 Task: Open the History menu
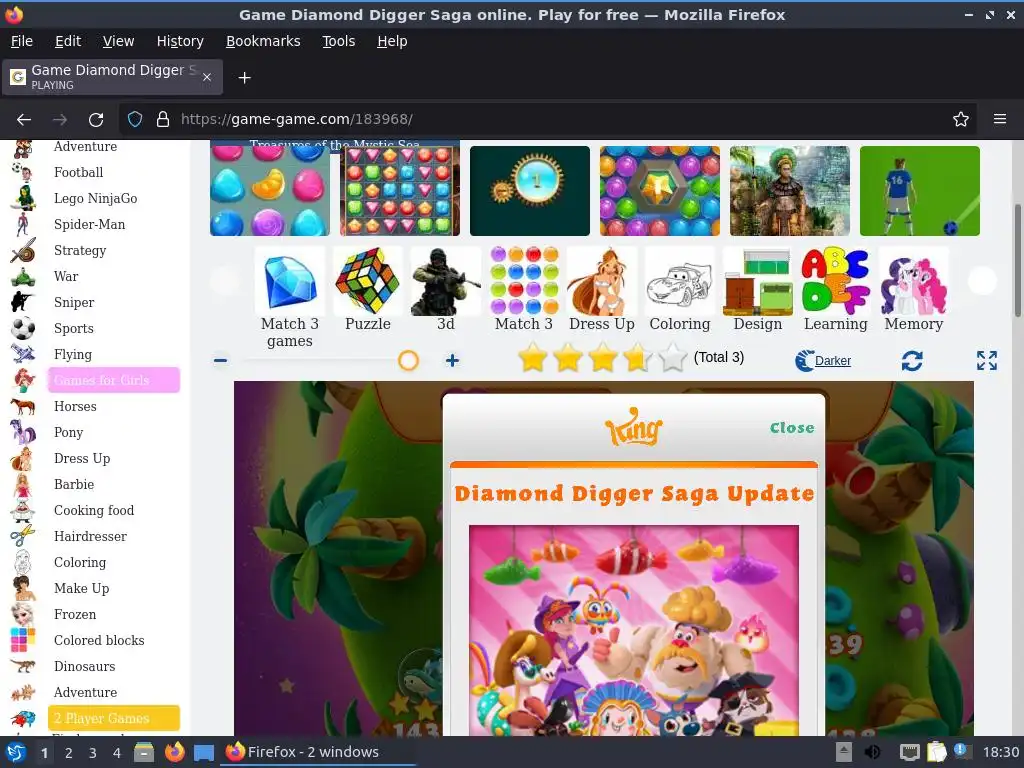pyautogui.click(x=180, y=41)
